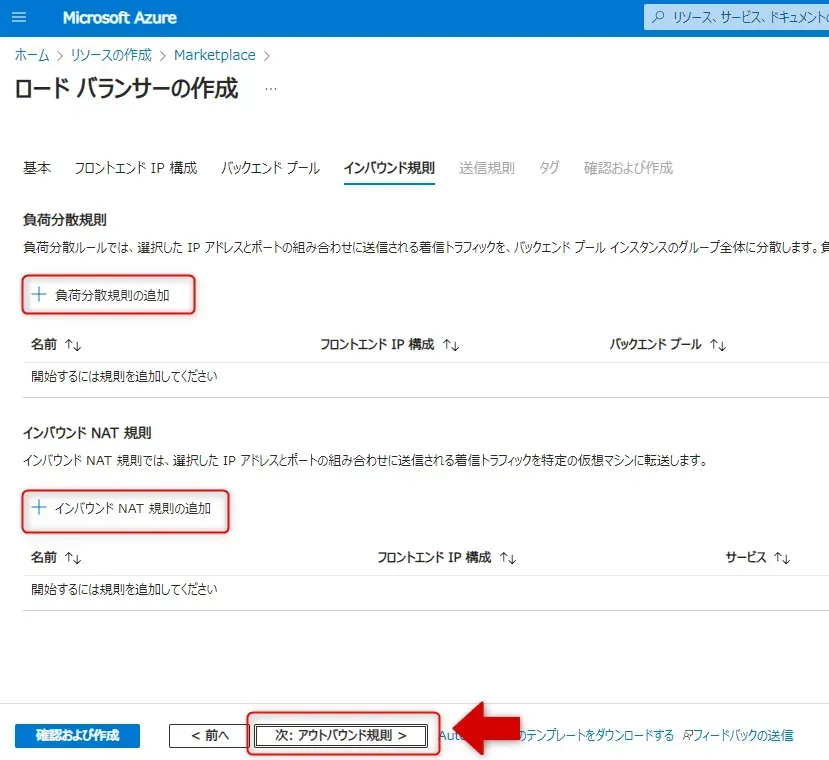Click the search magnifier icon in top bar
829x760 pixels.
click(x=658, y=18)
